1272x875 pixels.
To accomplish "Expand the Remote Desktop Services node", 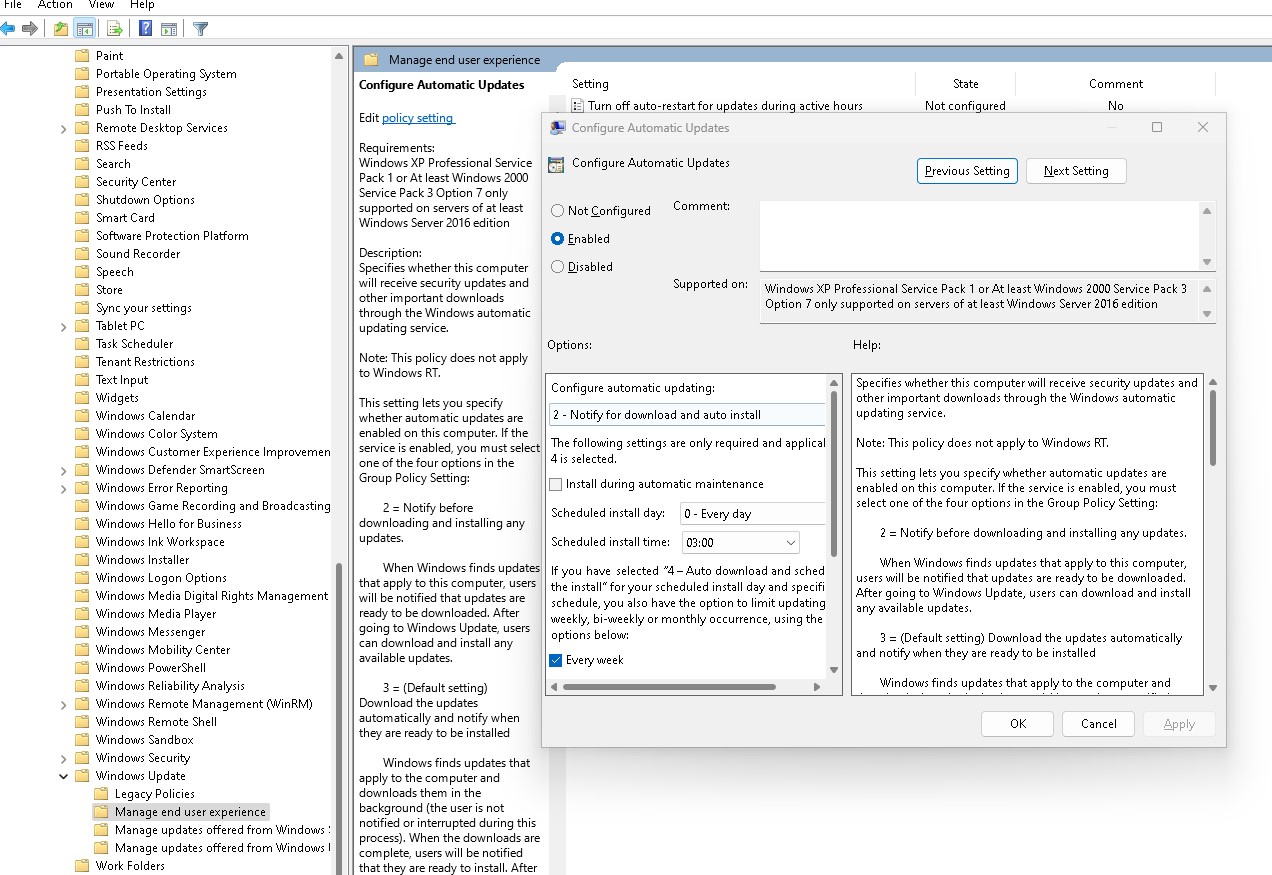I will 64,128.
